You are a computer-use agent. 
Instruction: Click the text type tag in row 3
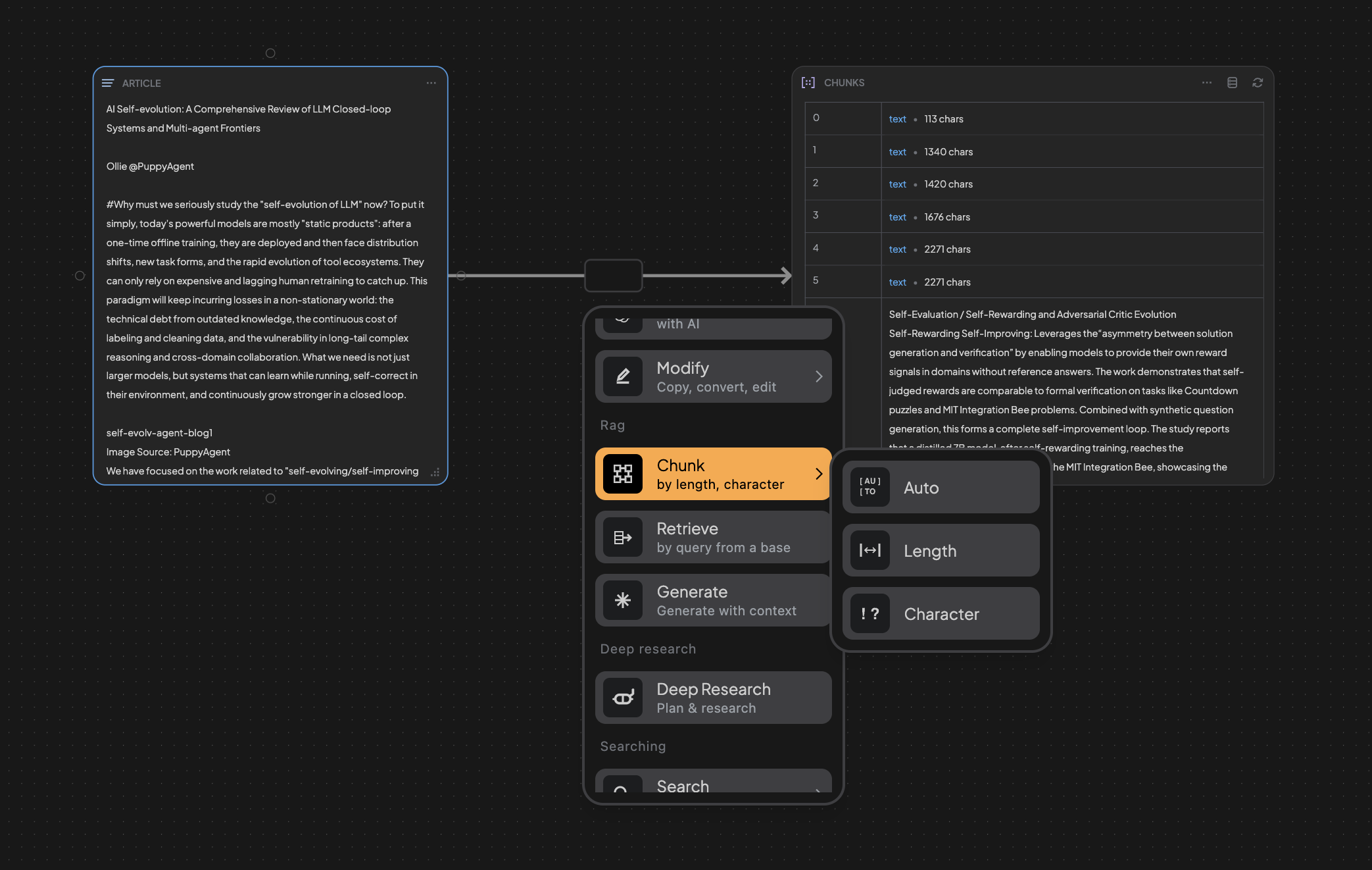(x=897, y=217)
